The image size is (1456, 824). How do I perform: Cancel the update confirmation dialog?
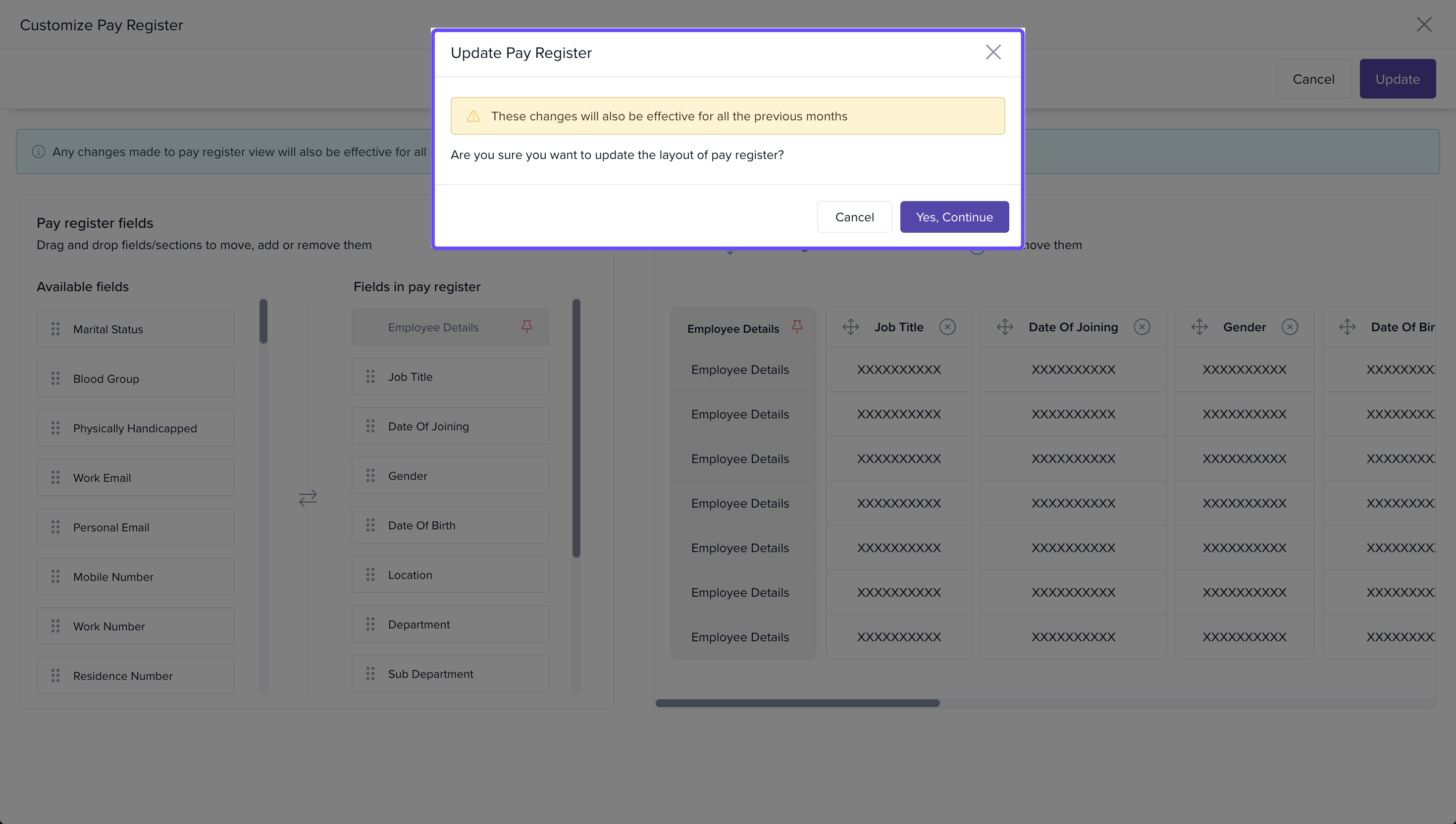click(x=854, y=217)
